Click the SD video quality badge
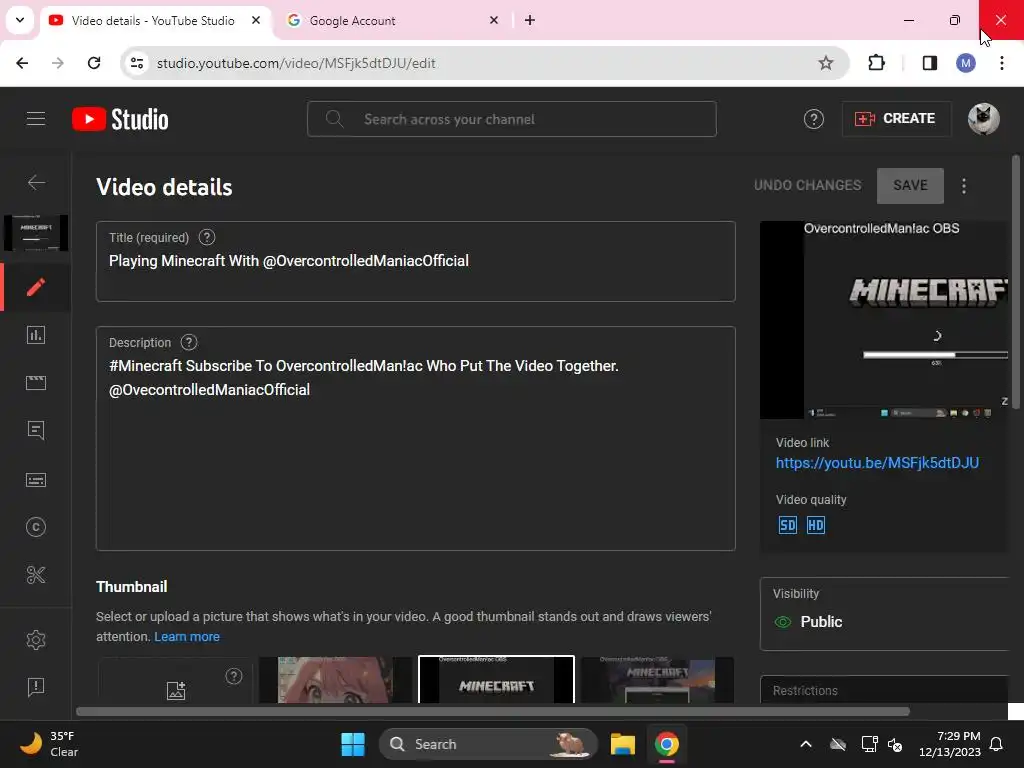The height and width of the screenshot is (768, 1024). pyautogui.click(x=788, y=525)
